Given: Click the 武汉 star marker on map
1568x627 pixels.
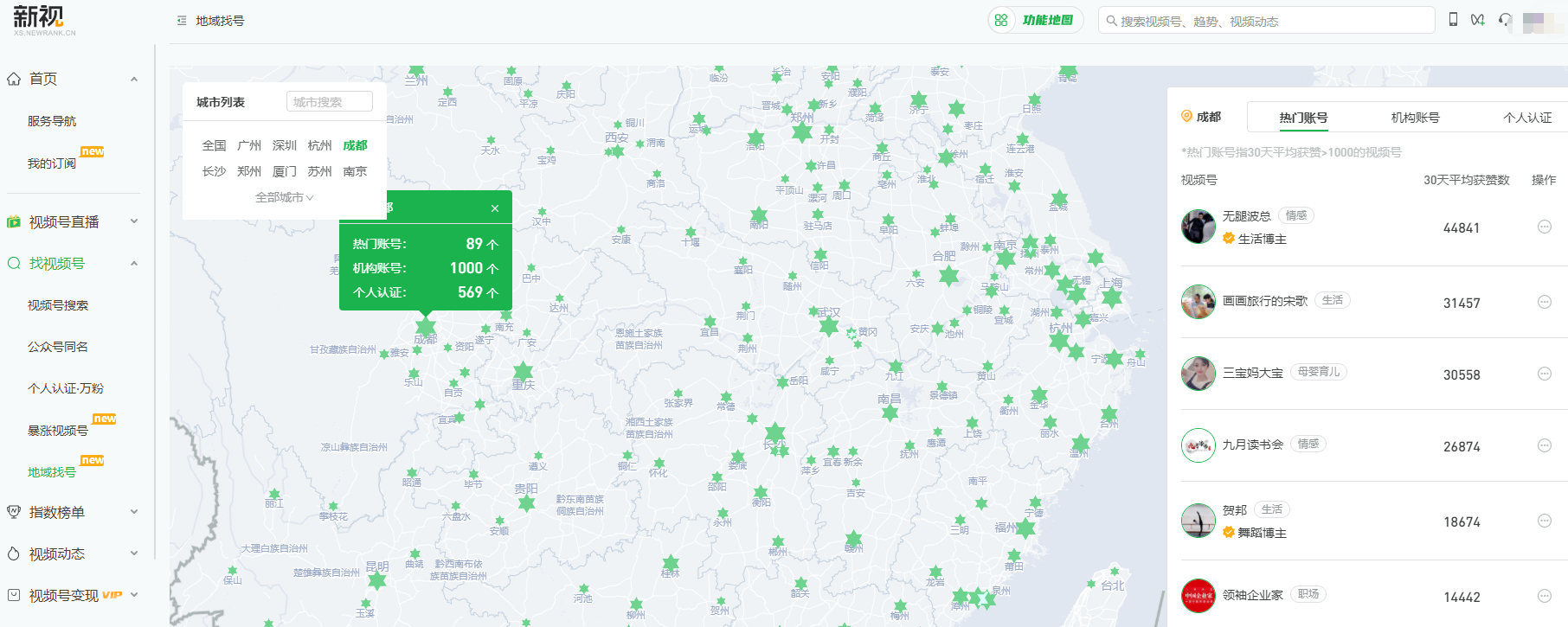Looking at the screenshot, I should tap(829, 326).
